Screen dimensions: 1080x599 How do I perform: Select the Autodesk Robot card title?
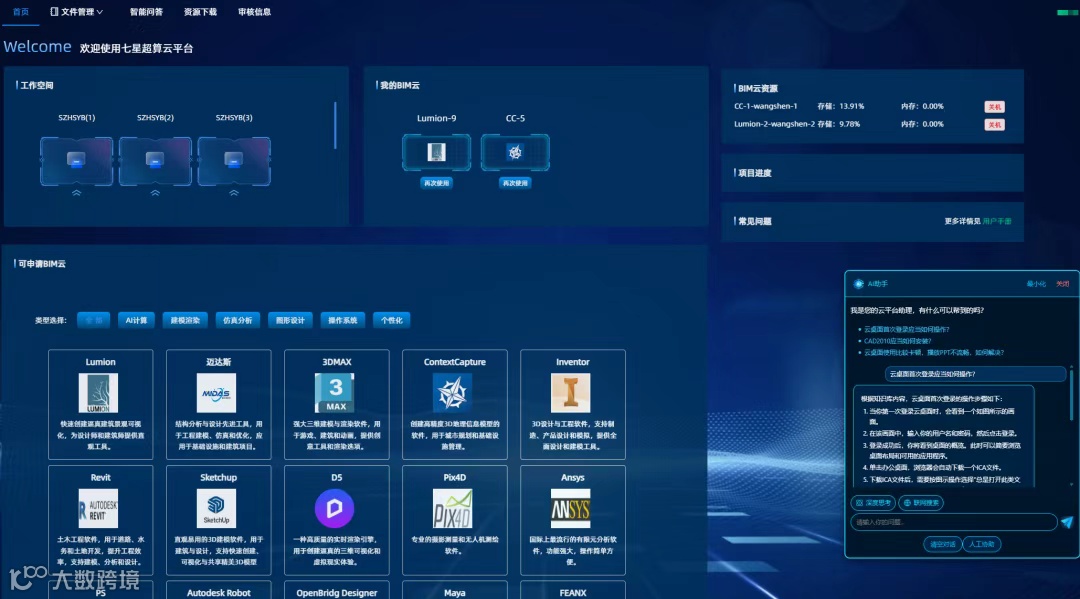click(x=218, y=592)
